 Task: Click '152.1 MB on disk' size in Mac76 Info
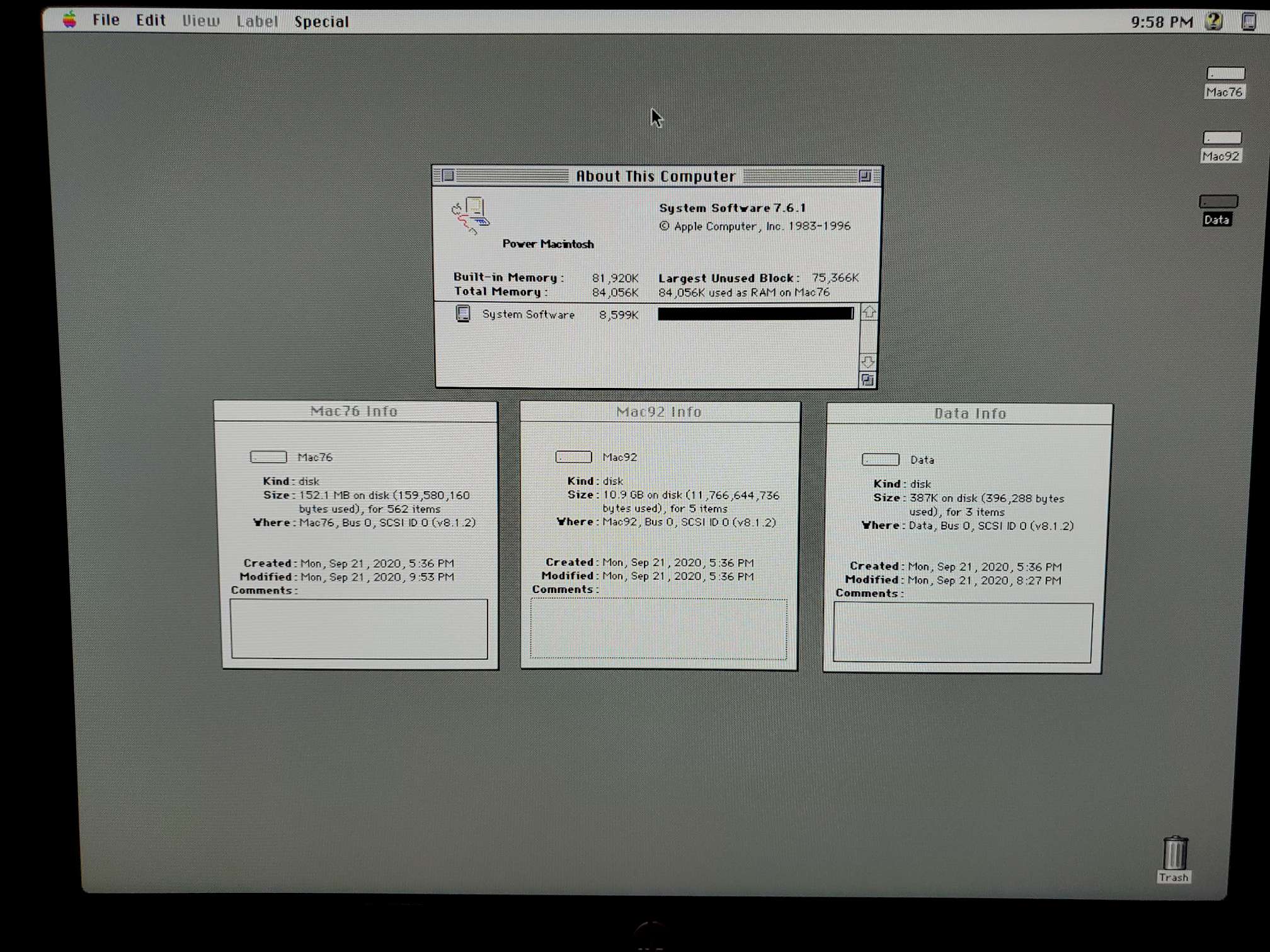coord(344,495)
